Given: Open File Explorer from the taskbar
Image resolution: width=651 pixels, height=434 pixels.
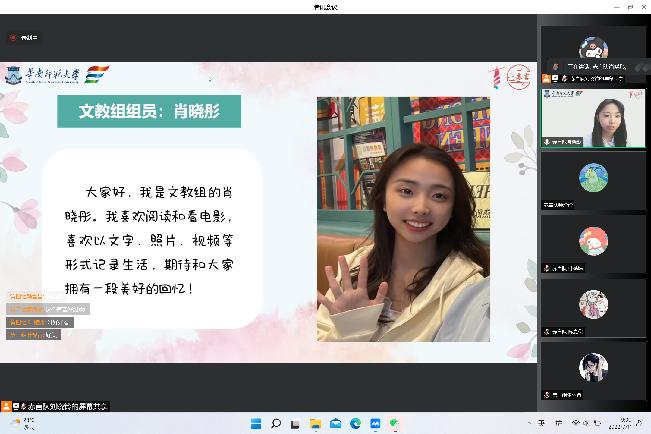Looking at the screenshot, I should pyautogui.click(x=315, y=424).
